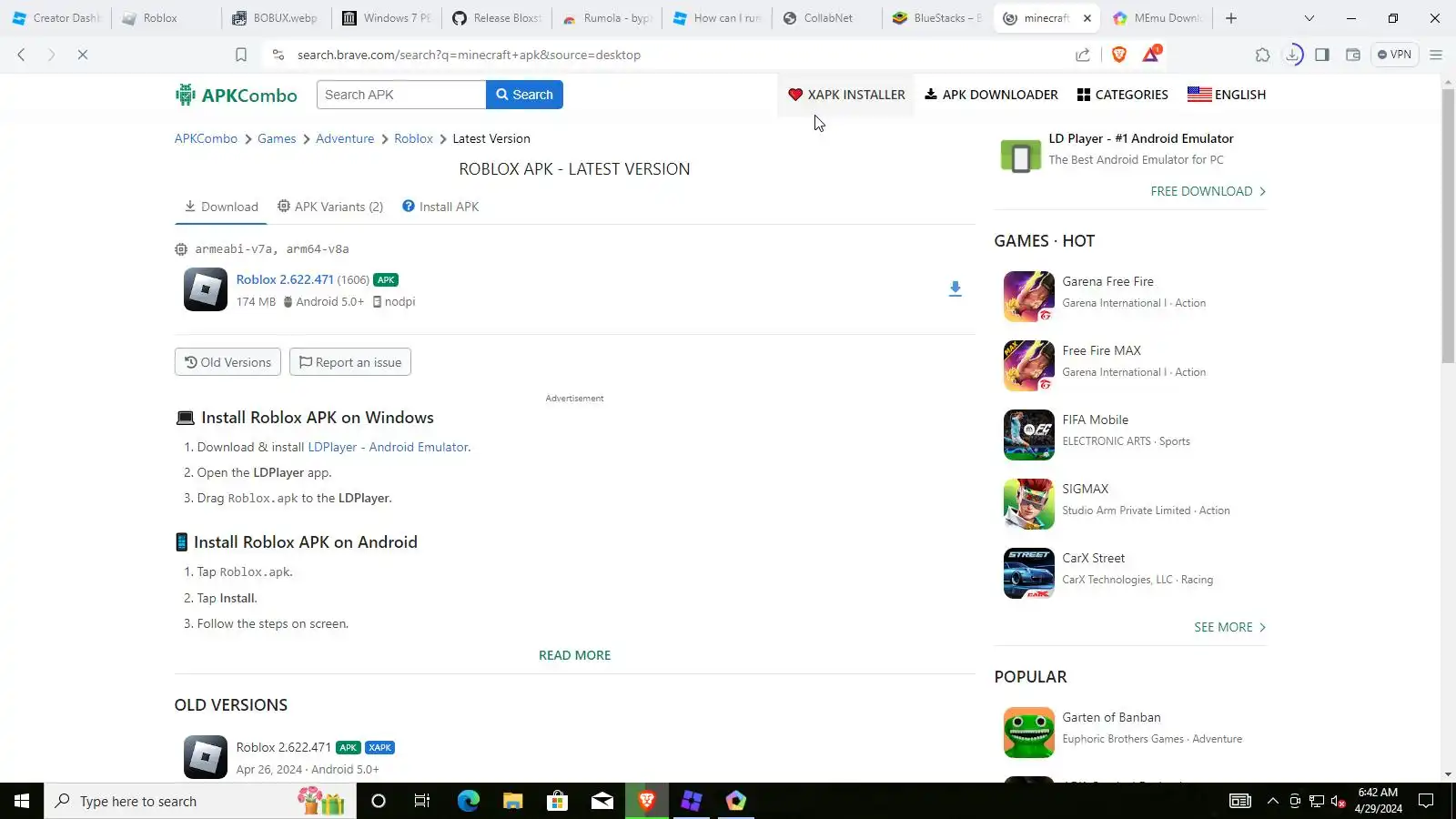Click the blue Search button
Screen dimensions: 1456x819
coord(524,95)
